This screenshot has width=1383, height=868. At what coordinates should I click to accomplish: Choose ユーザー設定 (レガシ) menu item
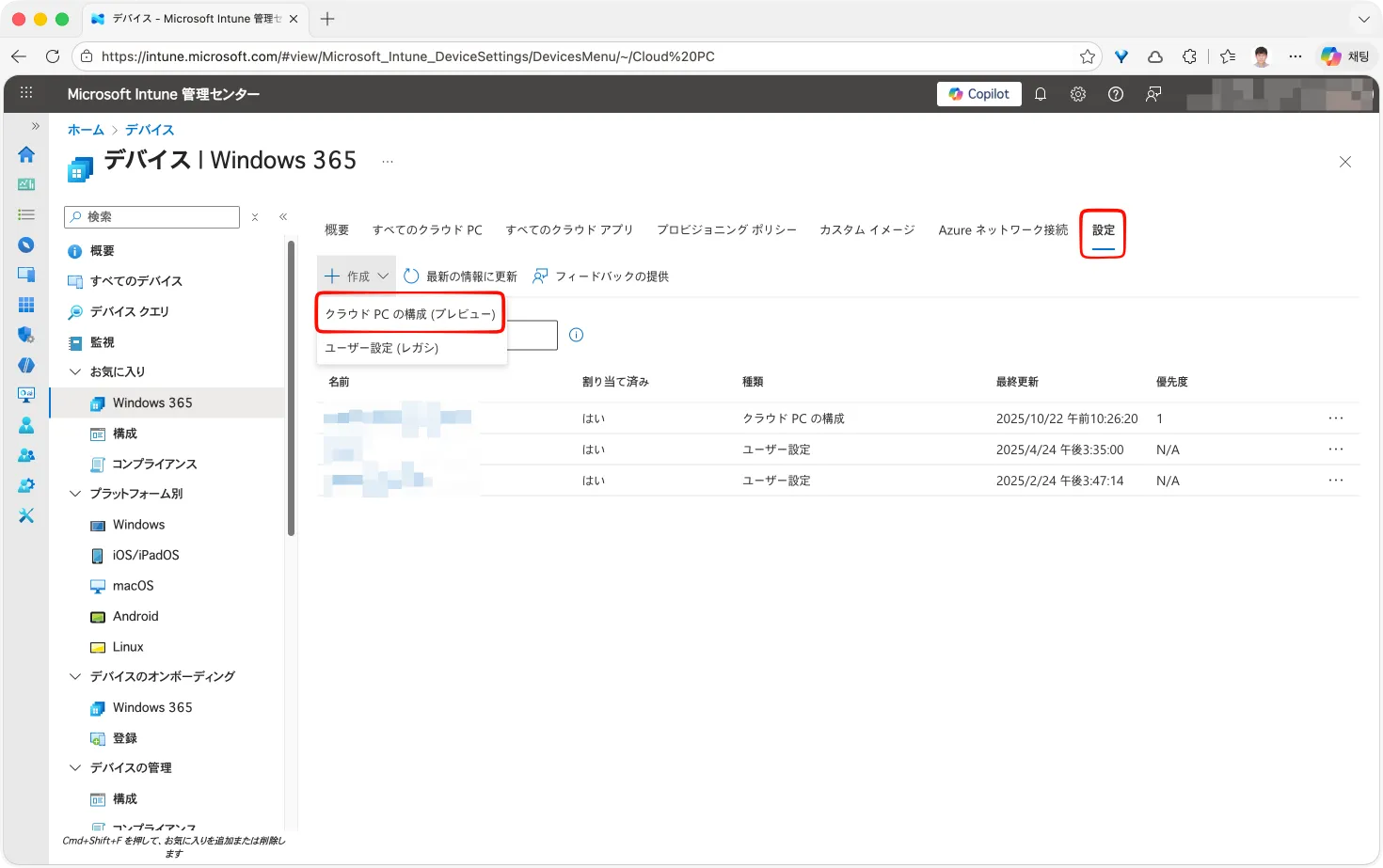pos(382,348)
